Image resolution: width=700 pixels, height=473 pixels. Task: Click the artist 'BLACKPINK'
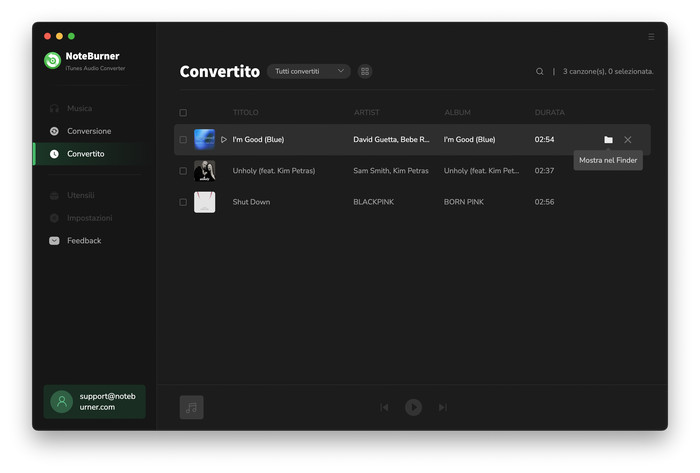(374, 202)
